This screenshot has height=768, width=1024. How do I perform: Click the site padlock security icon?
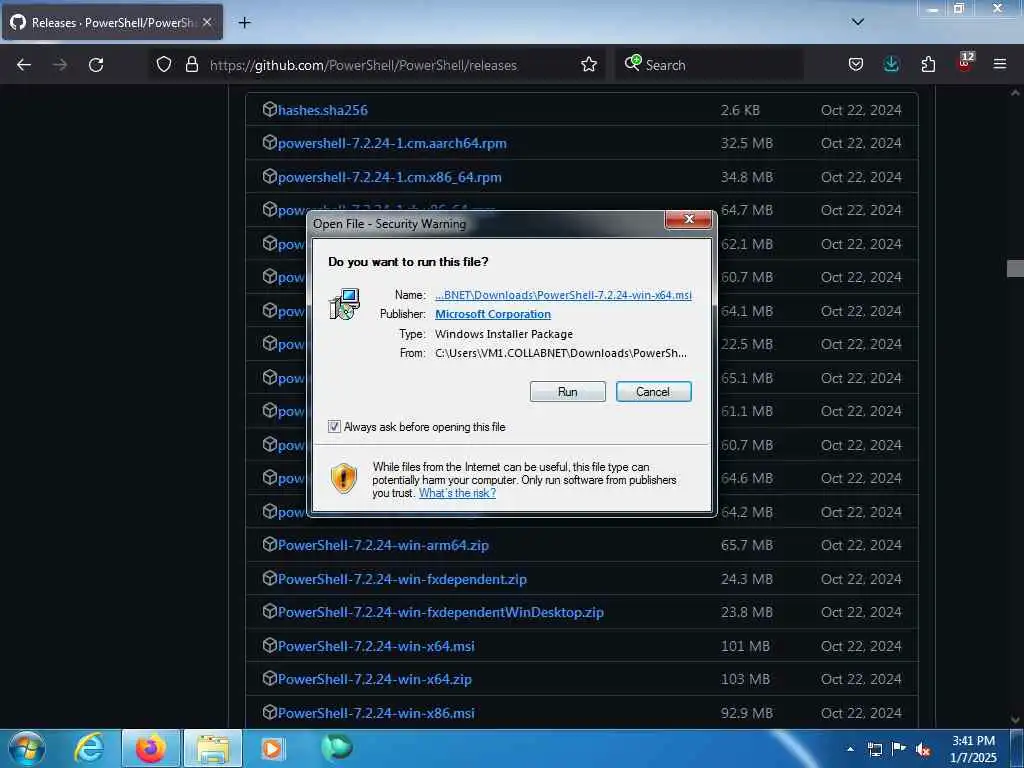click(x=191, y=65)
